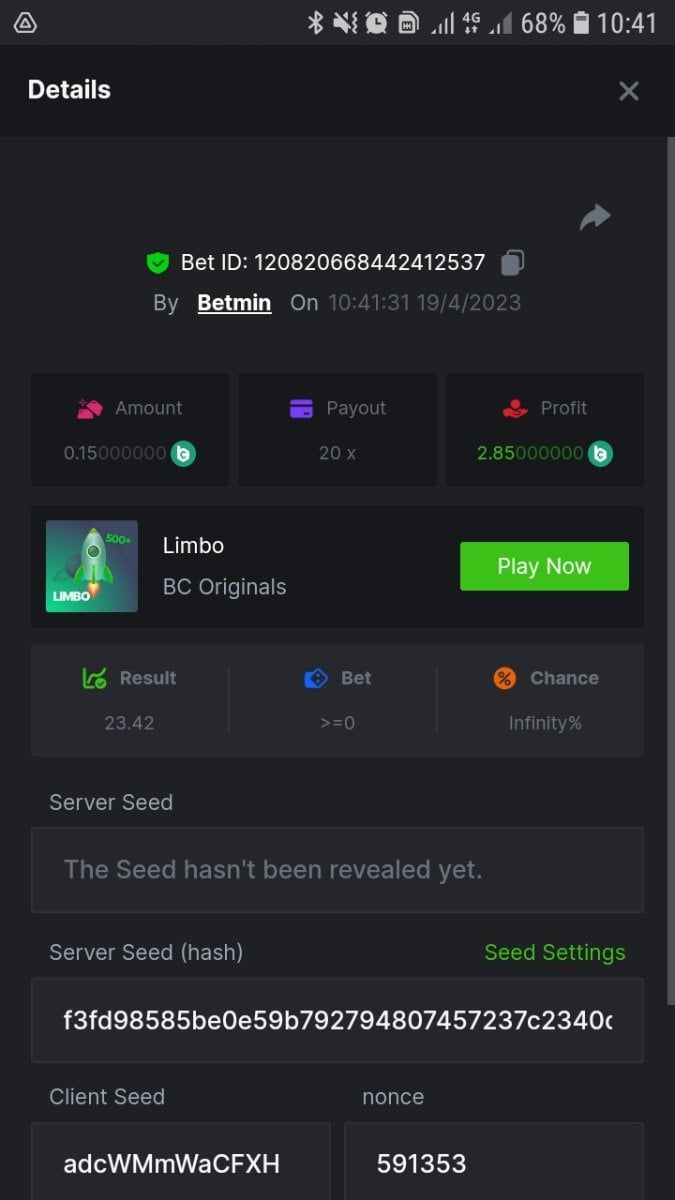Select the Server Seed hash field
Viewport: 675px width, 1200px height.
(x=337, y=1020)
